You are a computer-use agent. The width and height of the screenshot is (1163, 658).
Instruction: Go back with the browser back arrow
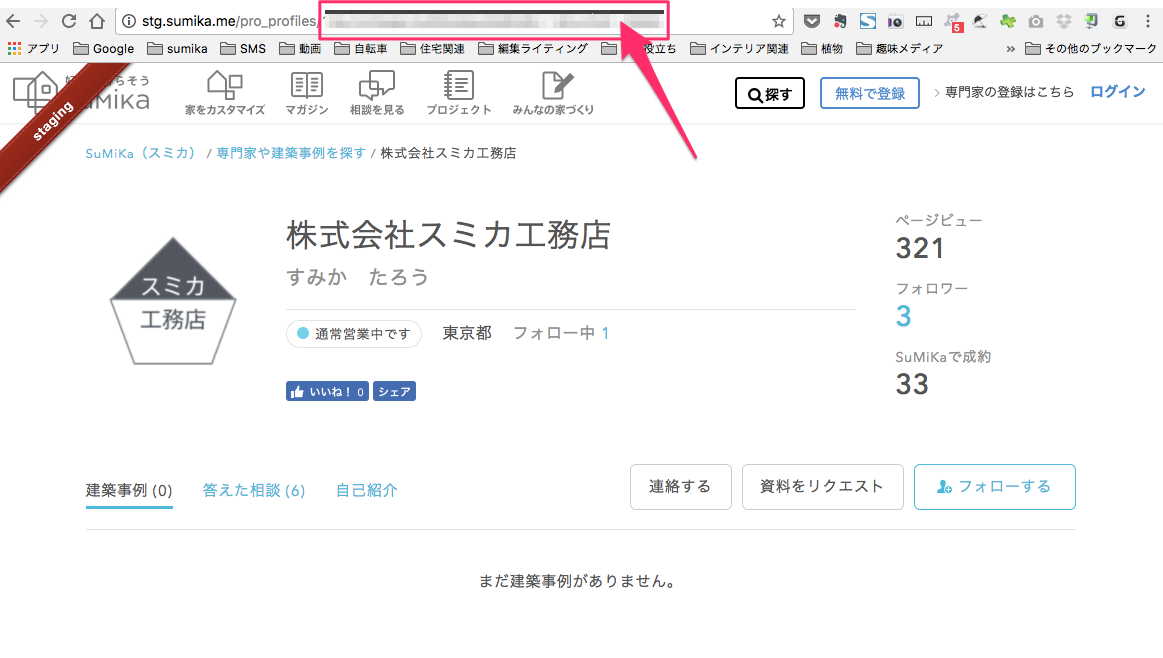tap(13, 21)
